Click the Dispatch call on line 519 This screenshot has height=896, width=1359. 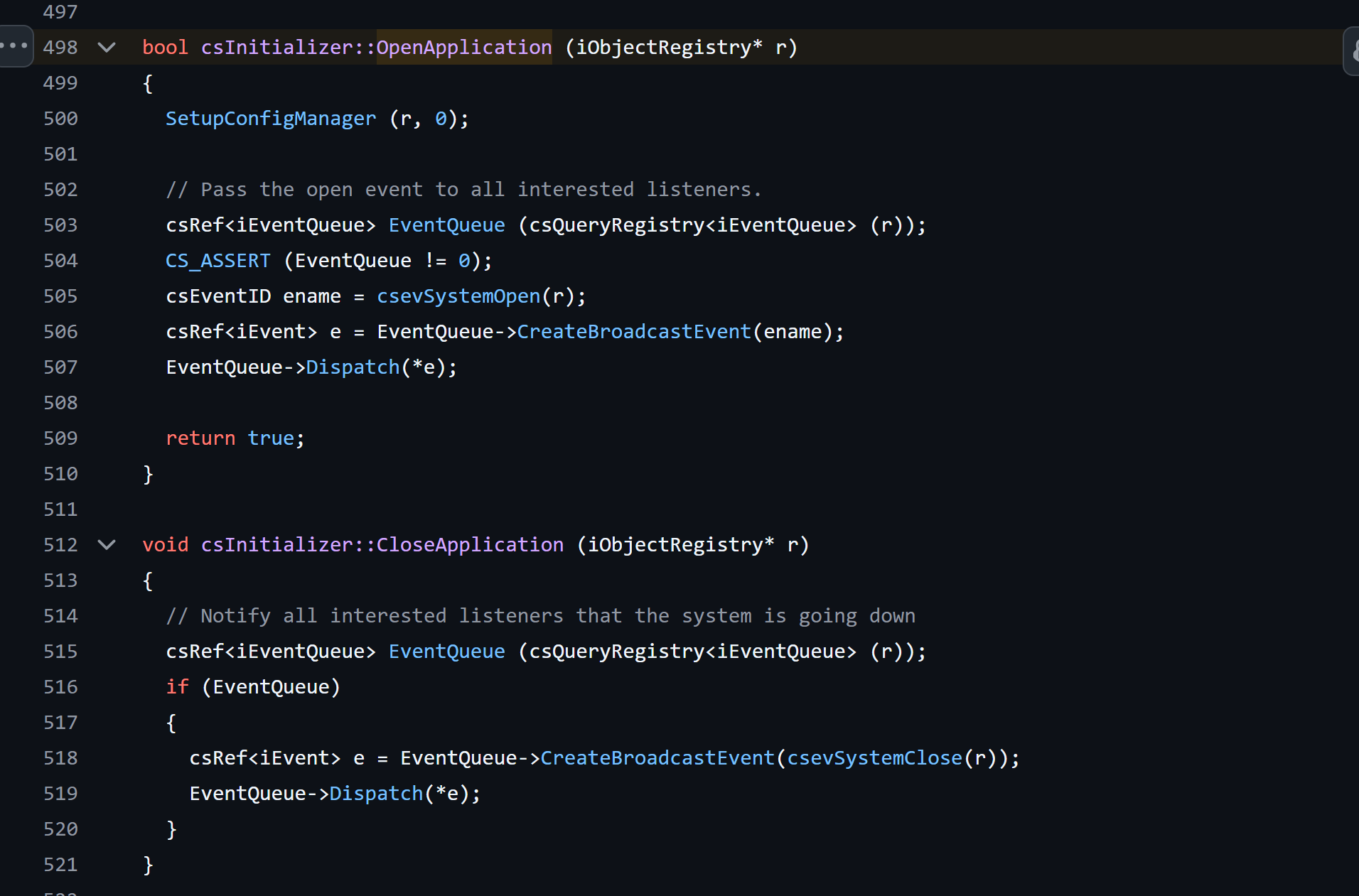376,794
